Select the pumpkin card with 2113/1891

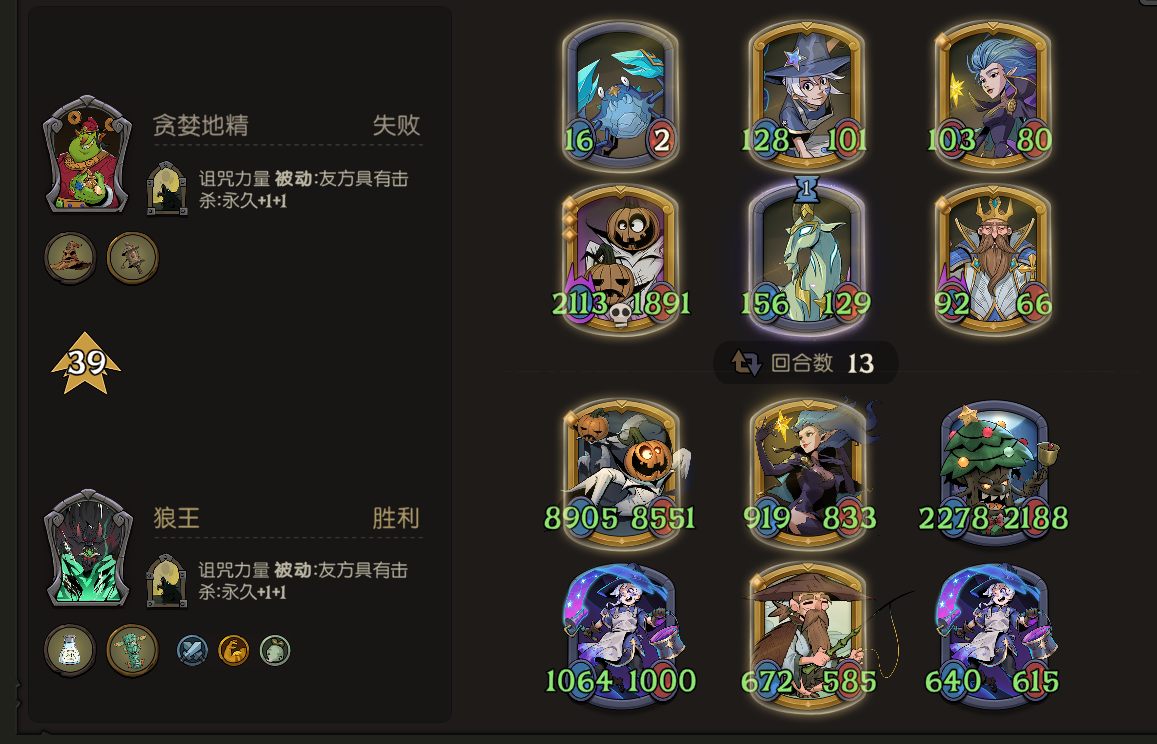(x=621, y=258)
